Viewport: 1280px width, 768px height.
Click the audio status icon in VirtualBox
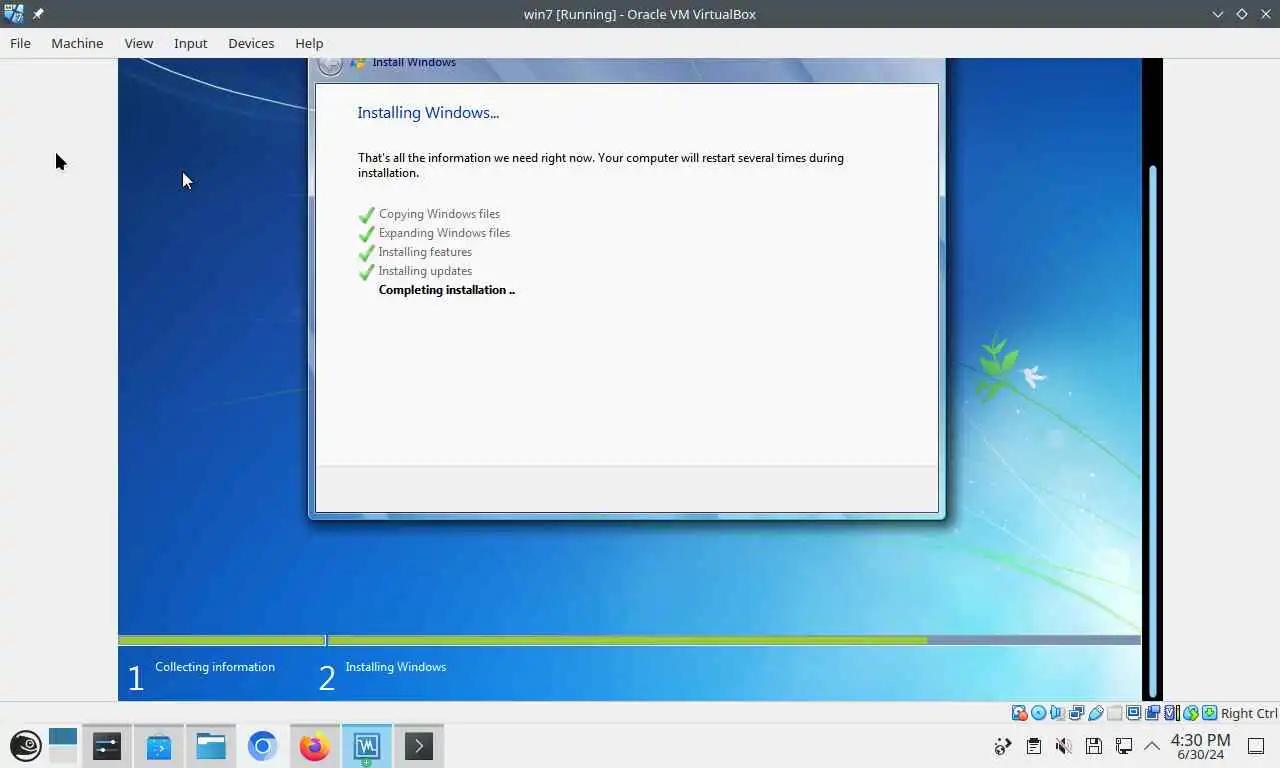point(1057,713)
